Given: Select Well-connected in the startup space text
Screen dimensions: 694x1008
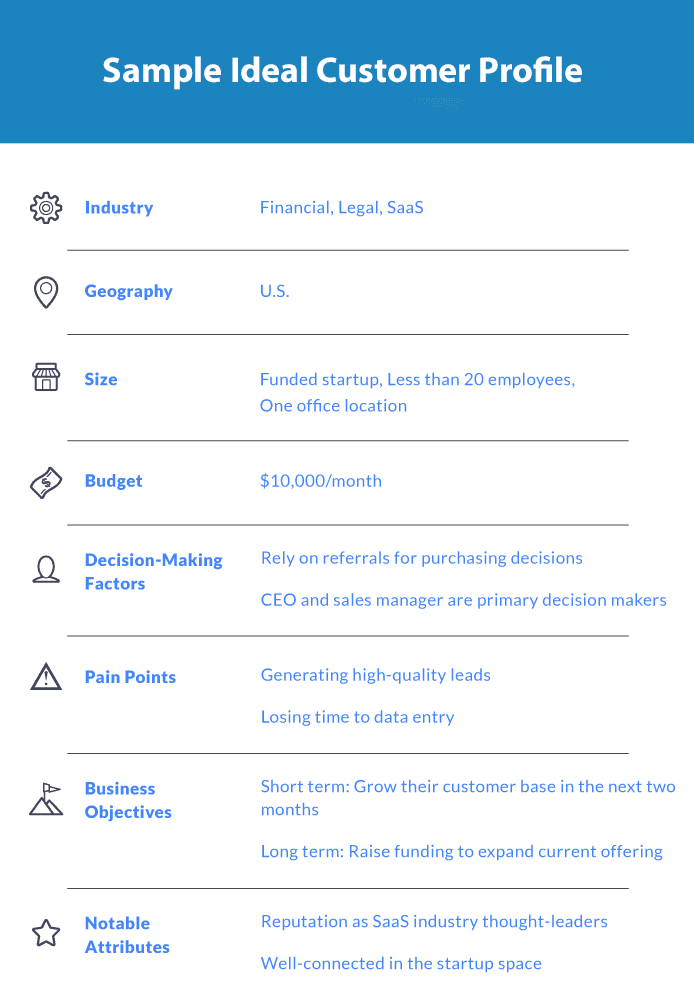Looking at the screenshot, I should pos(401,963).
